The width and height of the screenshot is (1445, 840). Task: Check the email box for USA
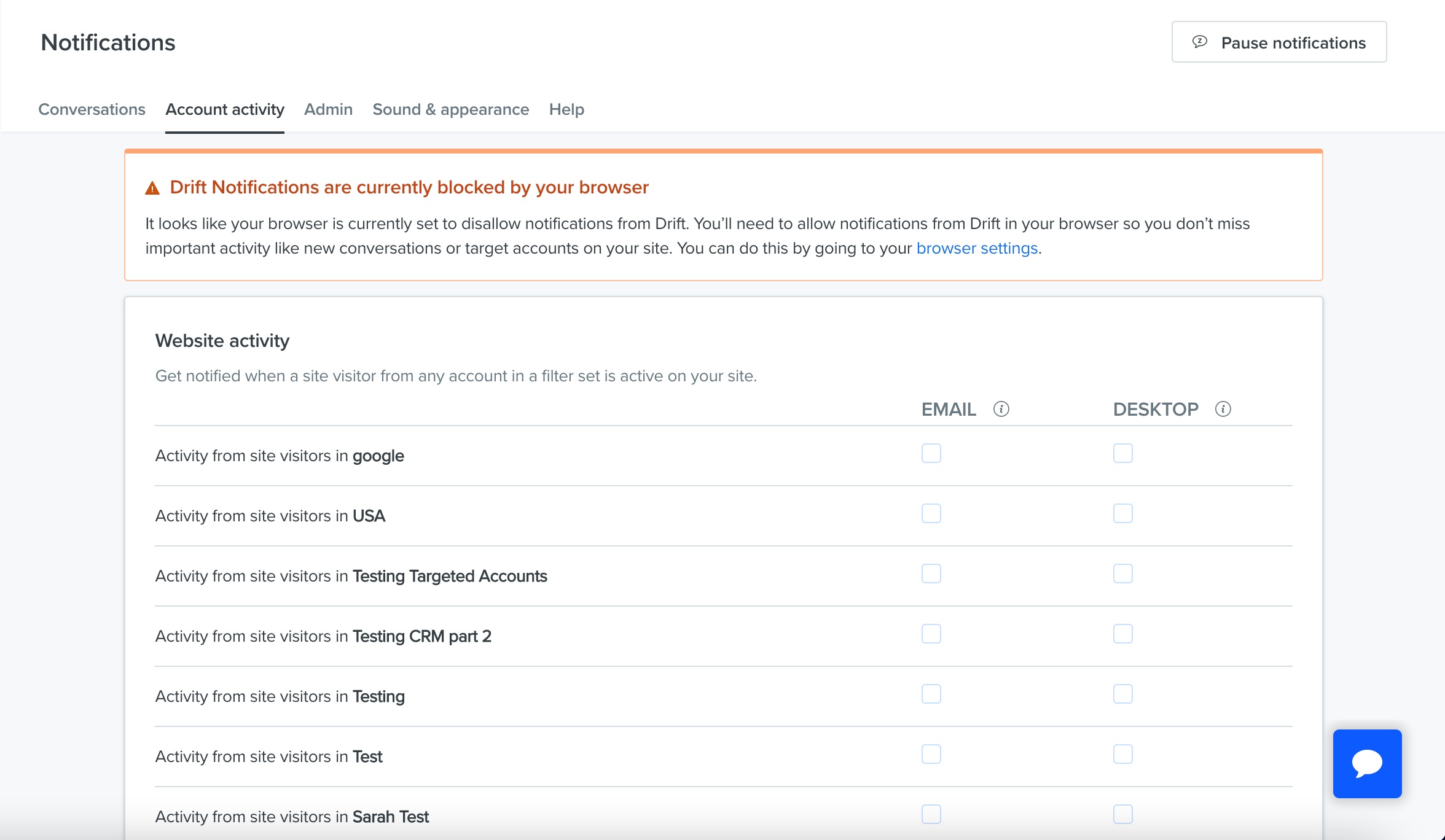931,513
